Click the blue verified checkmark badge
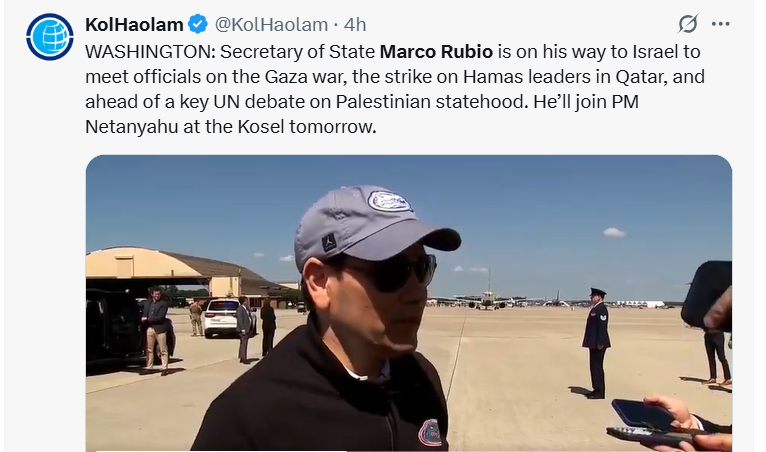 tap(198, 24)
